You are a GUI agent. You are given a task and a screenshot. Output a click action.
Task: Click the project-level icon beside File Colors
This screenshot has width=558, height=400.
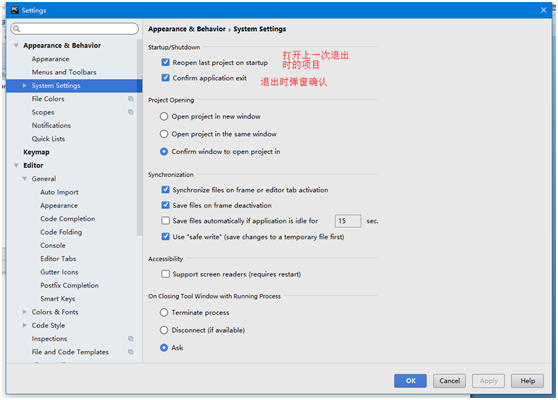[x=131, y=99]
